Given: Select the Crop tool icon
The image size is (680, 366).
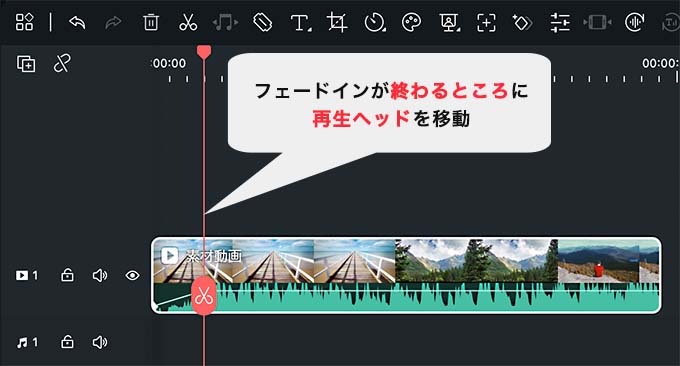Looking at the screenshot, I should (x=337, y=22).
